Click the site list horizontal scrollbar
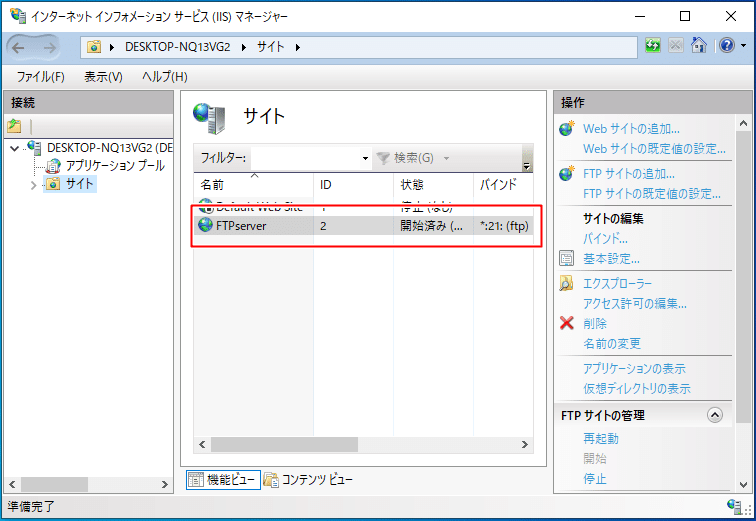 pyautogui.click(x=284, y=444)
